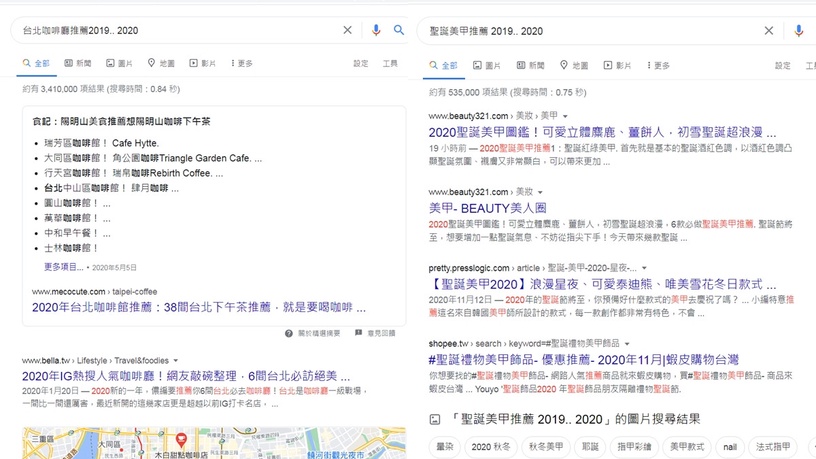
Task: Click 更多項目 link in featured snippet
Action: (x=63, y=267)
